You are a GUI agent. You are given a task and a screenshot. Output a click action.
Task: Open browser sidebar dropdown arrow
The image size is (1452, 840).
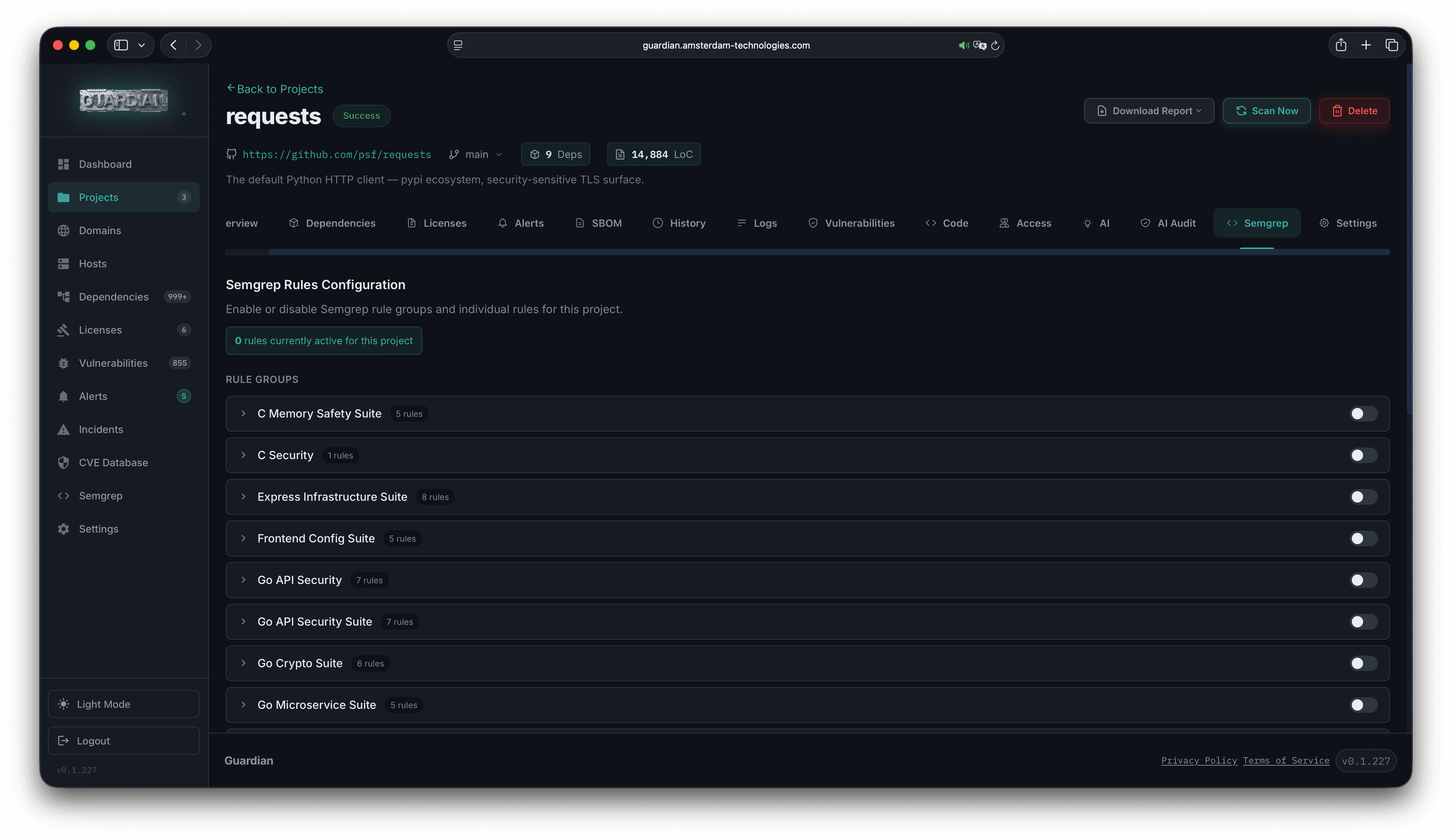tap(141, 45)
